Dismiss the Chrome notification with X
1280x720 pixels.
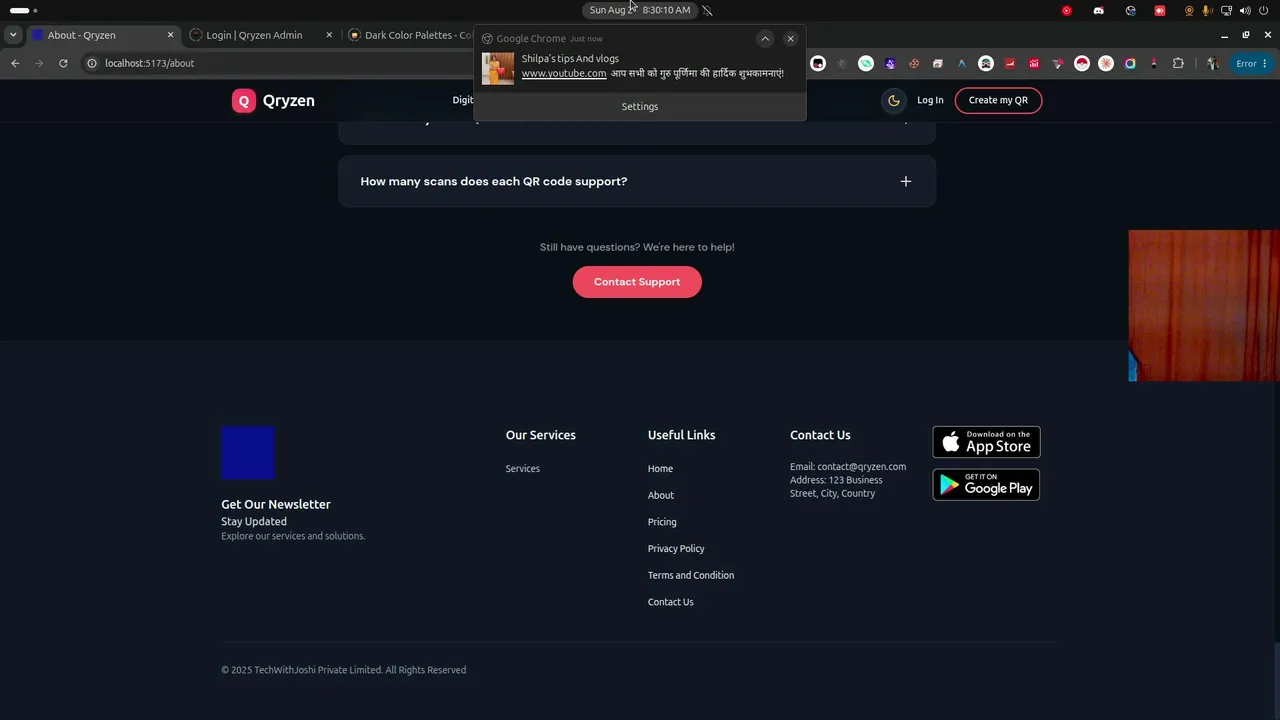(790, 39)
